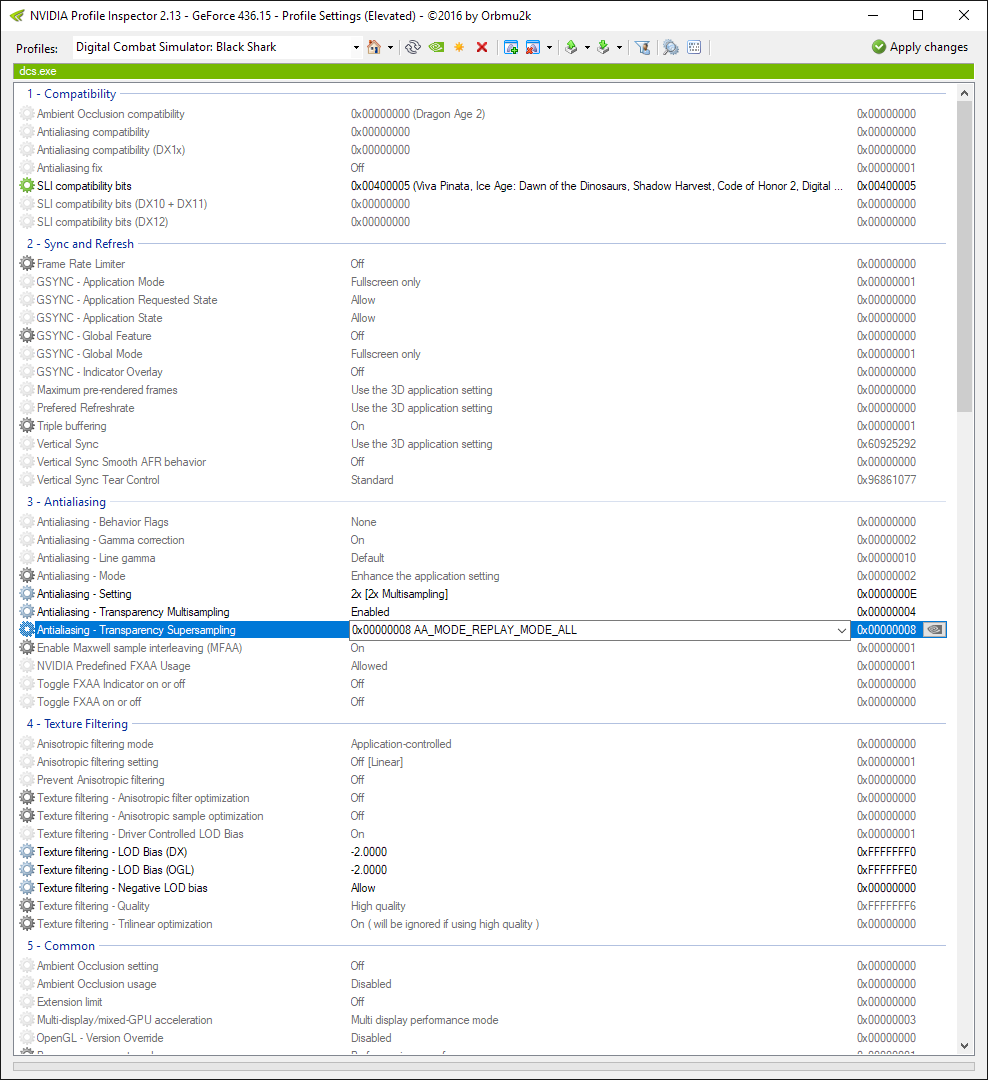The image size is (988, 1080).
Task: Select the '5 - Common' section header
Action: [x=61, y=946]
